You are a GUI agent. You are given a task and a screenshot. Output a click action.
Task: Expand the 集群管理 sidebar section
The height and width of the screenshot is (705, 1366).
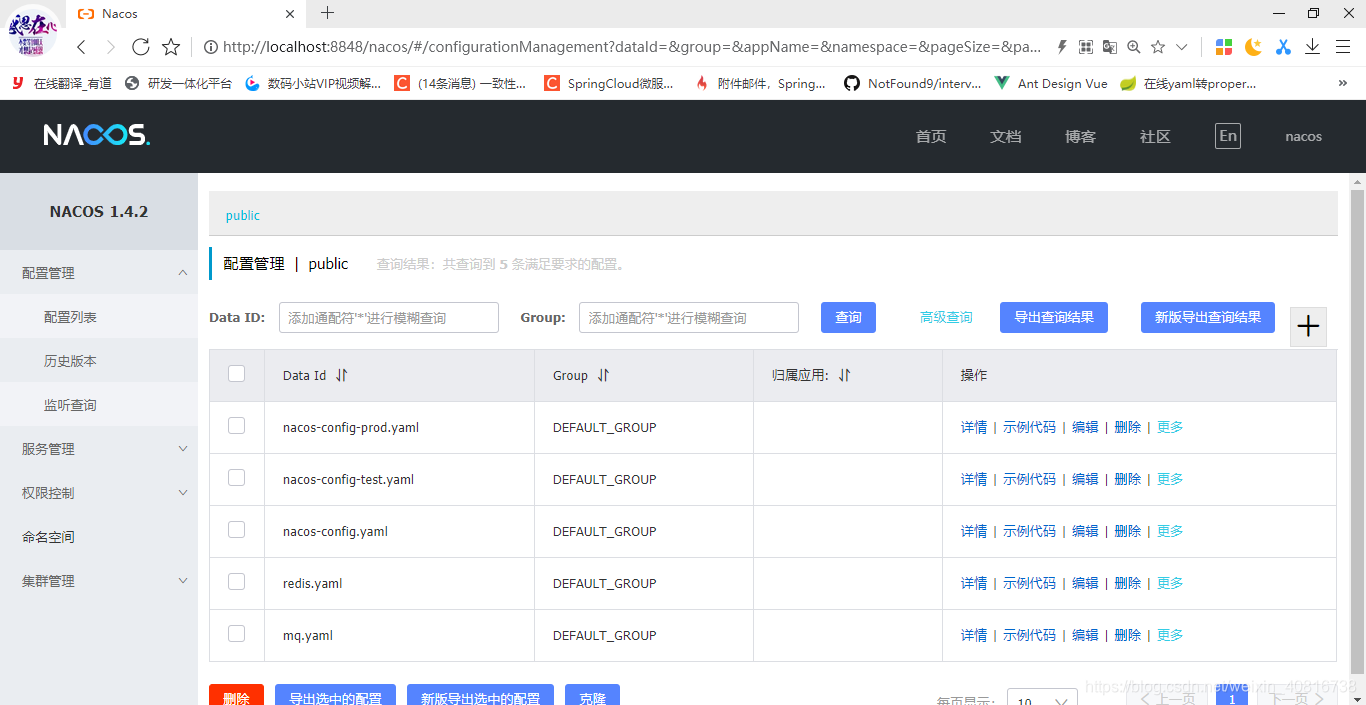pyautogui.click(x=99, y=581)
